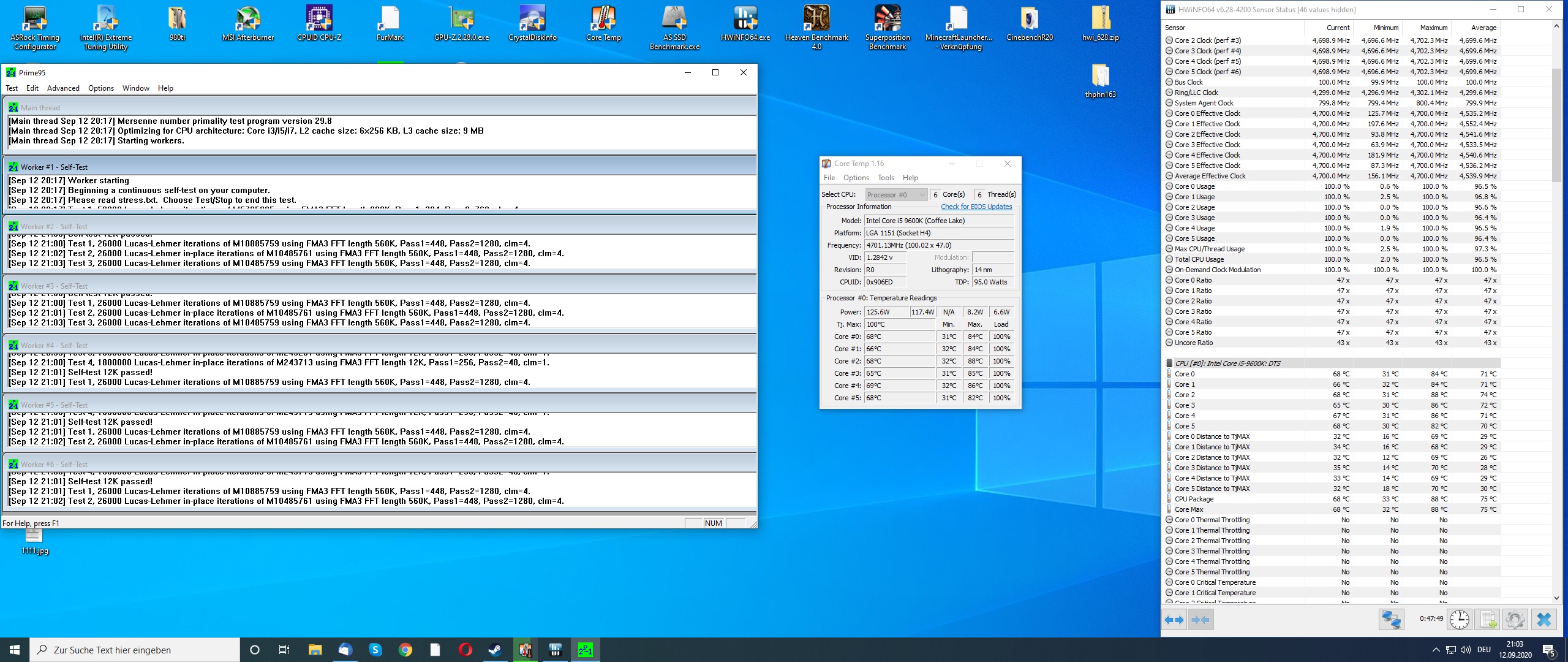Select the 1111.jpg desktop file

(35, 542)
